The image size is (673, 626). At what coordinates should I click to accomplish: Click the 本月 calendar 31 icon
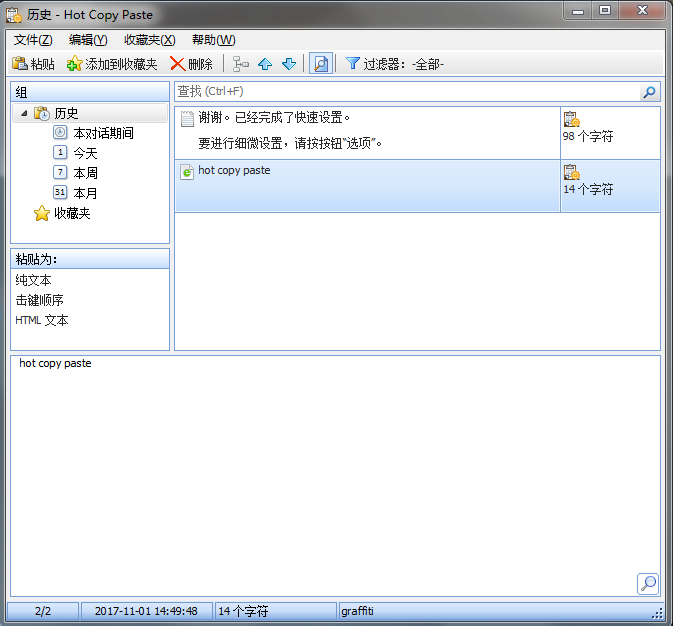click(60, 192)
